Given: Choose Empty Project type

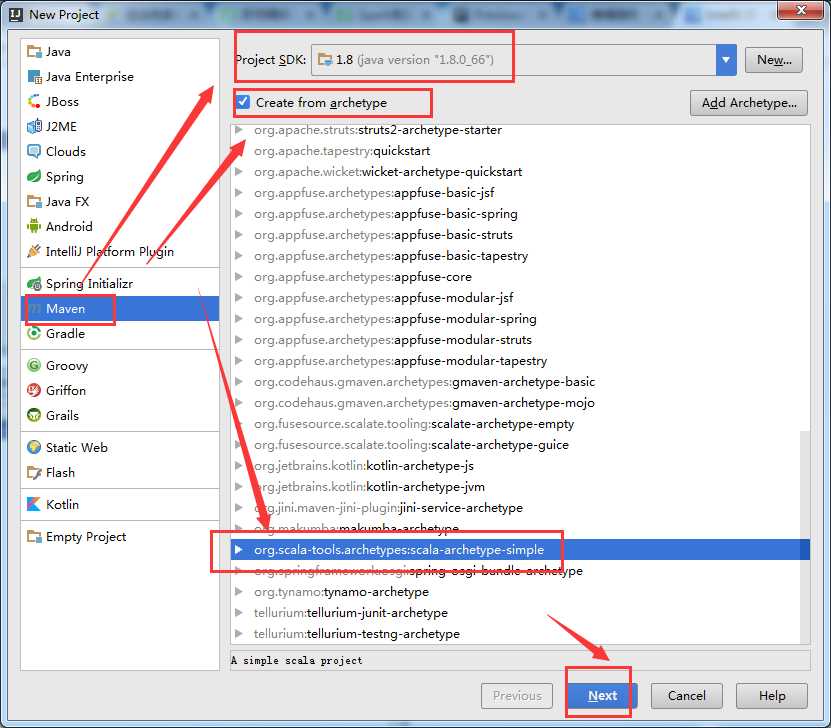Looking at the screenshot, I should pos(120,537).
